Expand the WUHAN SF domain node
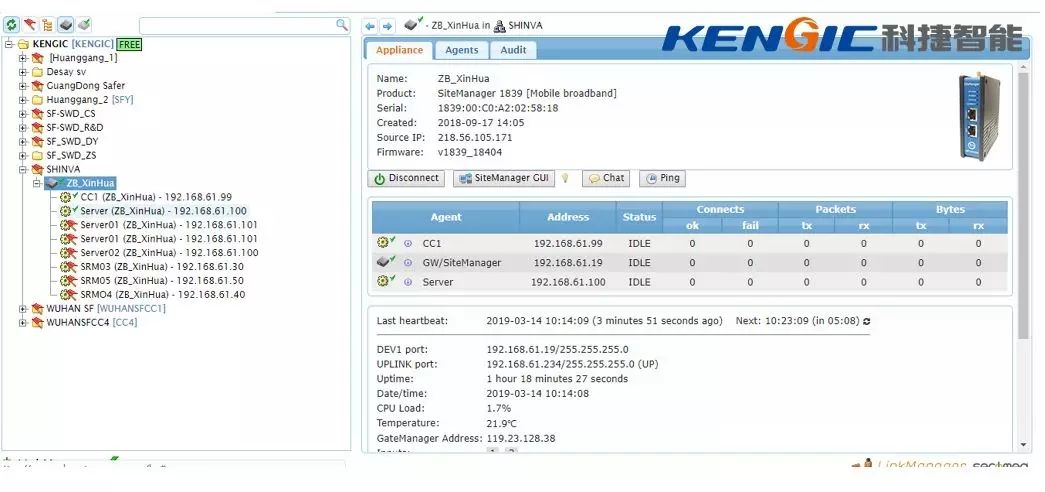Viewport: 1045px width, 492px height. pos(23,309)
